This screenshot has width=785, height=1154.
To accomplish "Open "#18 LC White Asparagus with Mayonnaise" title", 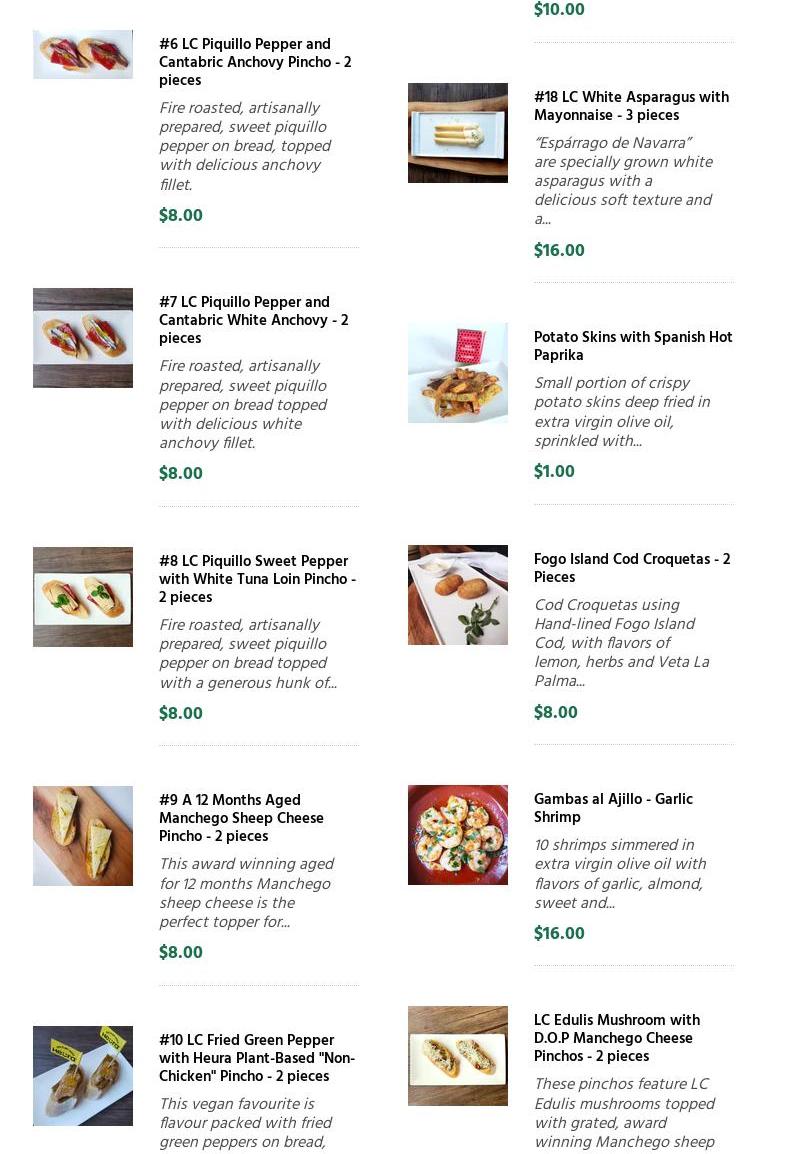I will tap(631, 106).
